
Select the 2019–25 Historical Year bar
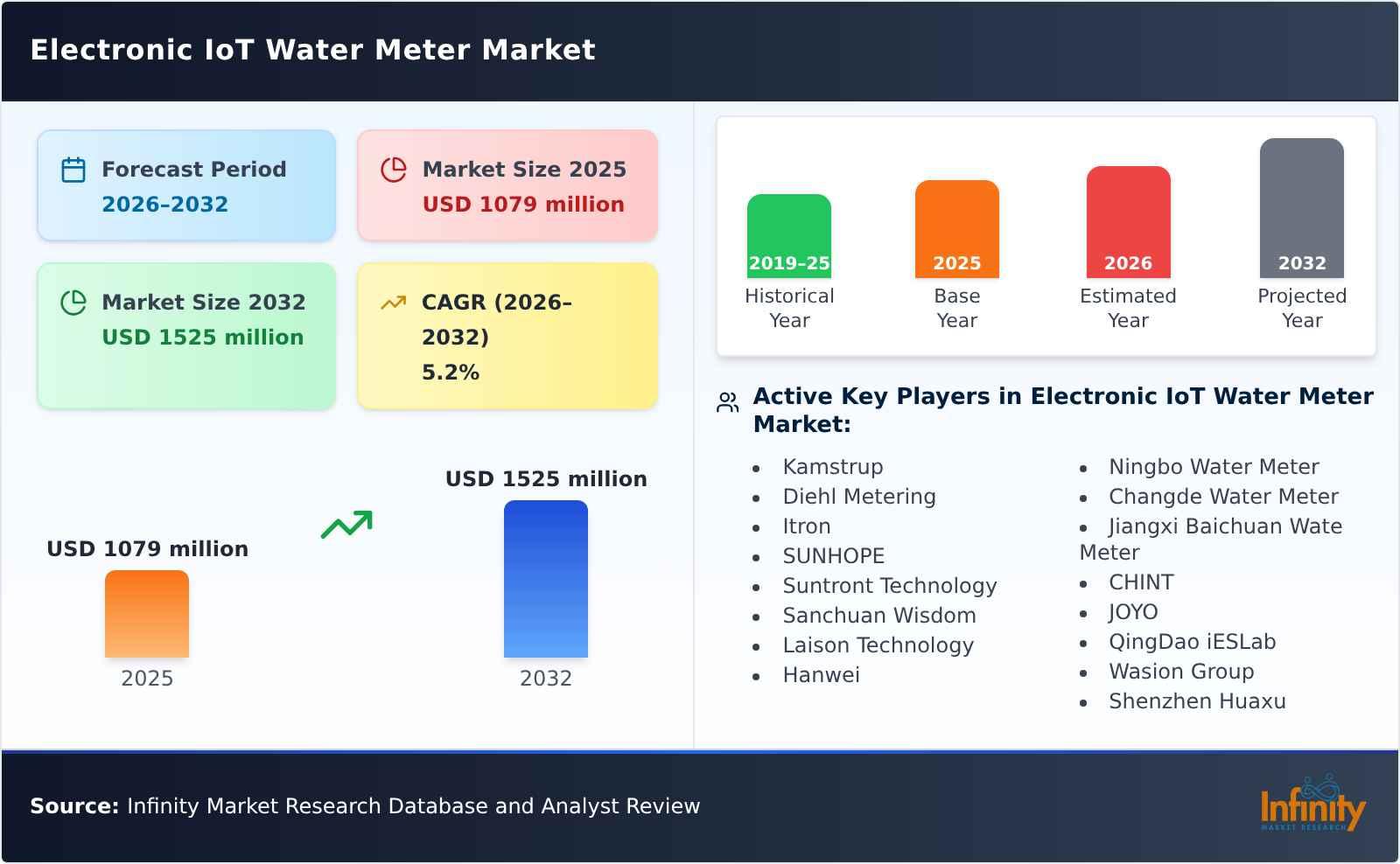[788, 236]
